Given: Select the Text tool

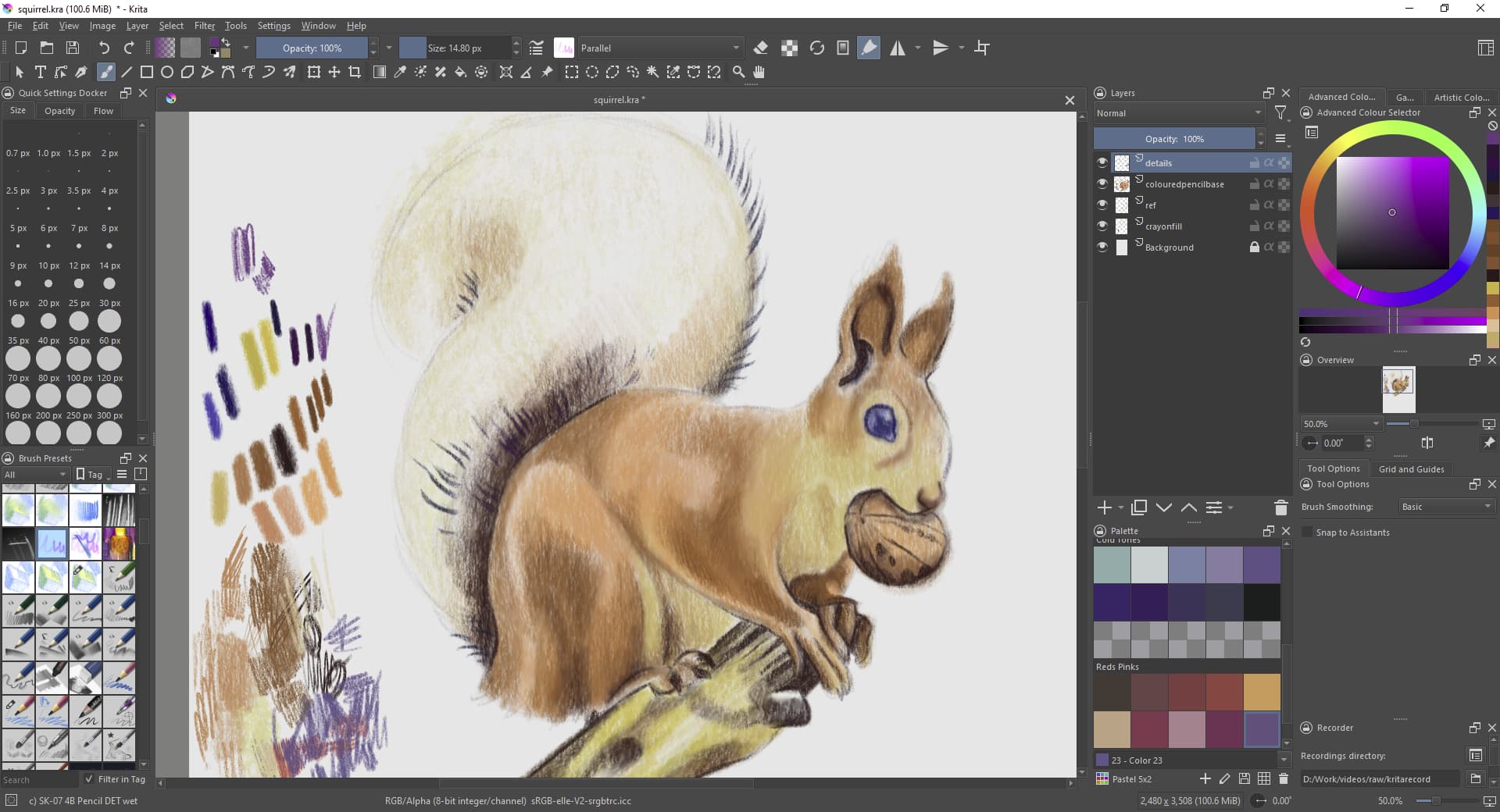Looking at the screenshot, I should pyautogui.click(x=41, y=72).
